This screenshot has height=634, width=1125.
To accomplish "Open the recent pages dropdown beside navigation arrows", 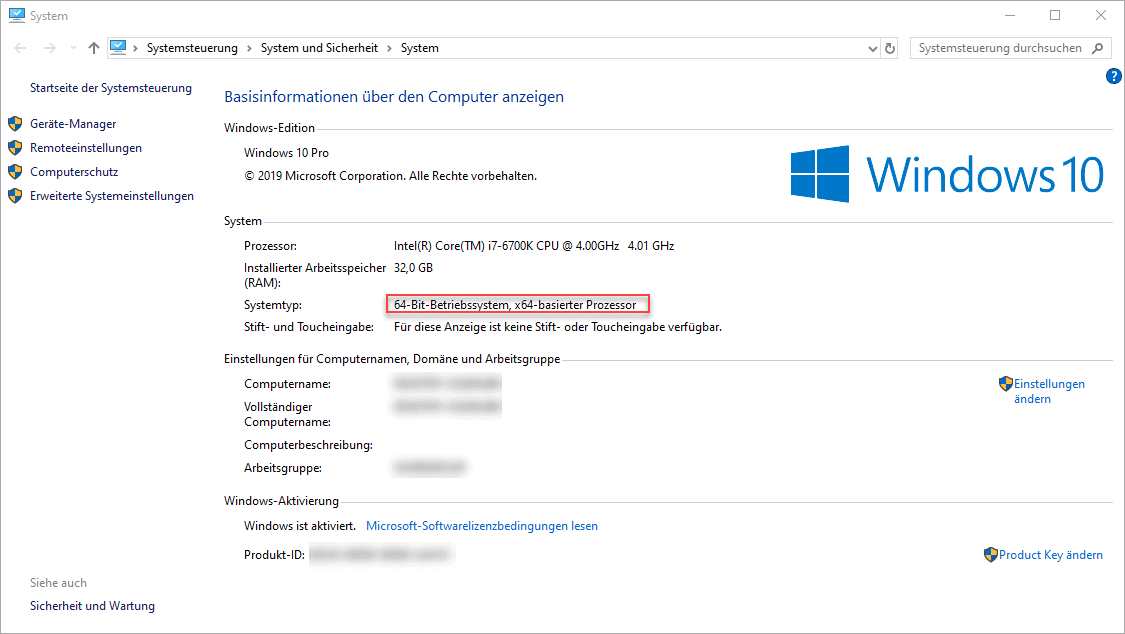I will coord(72,47).
